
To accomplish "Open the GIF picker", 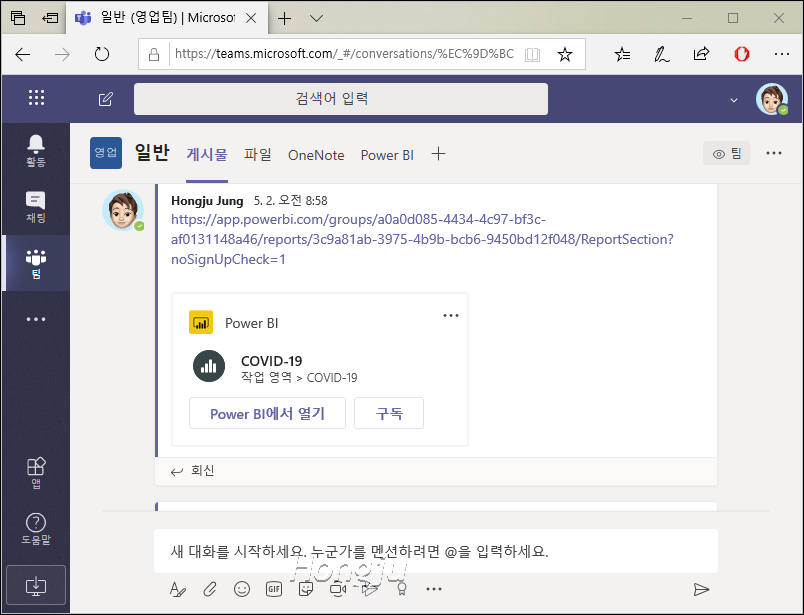I will [274, 589].
